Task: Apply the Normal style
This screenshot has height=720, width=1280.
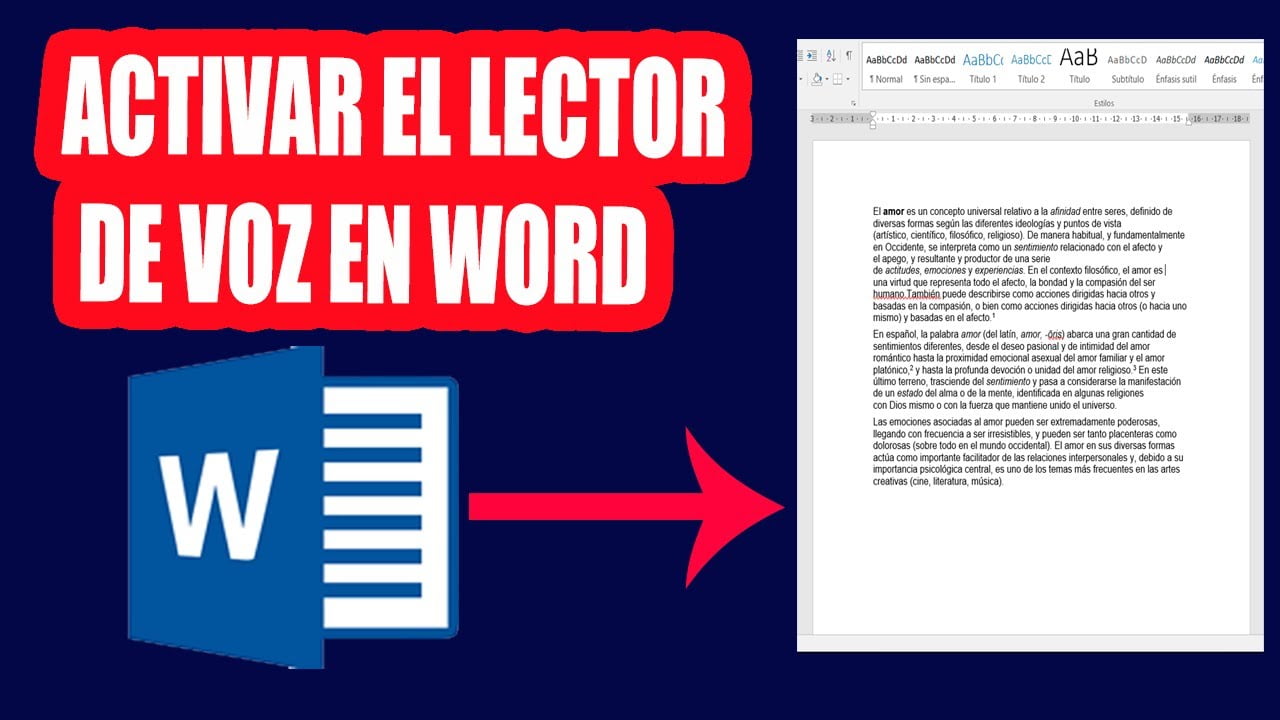Action: tap(886, 68)
